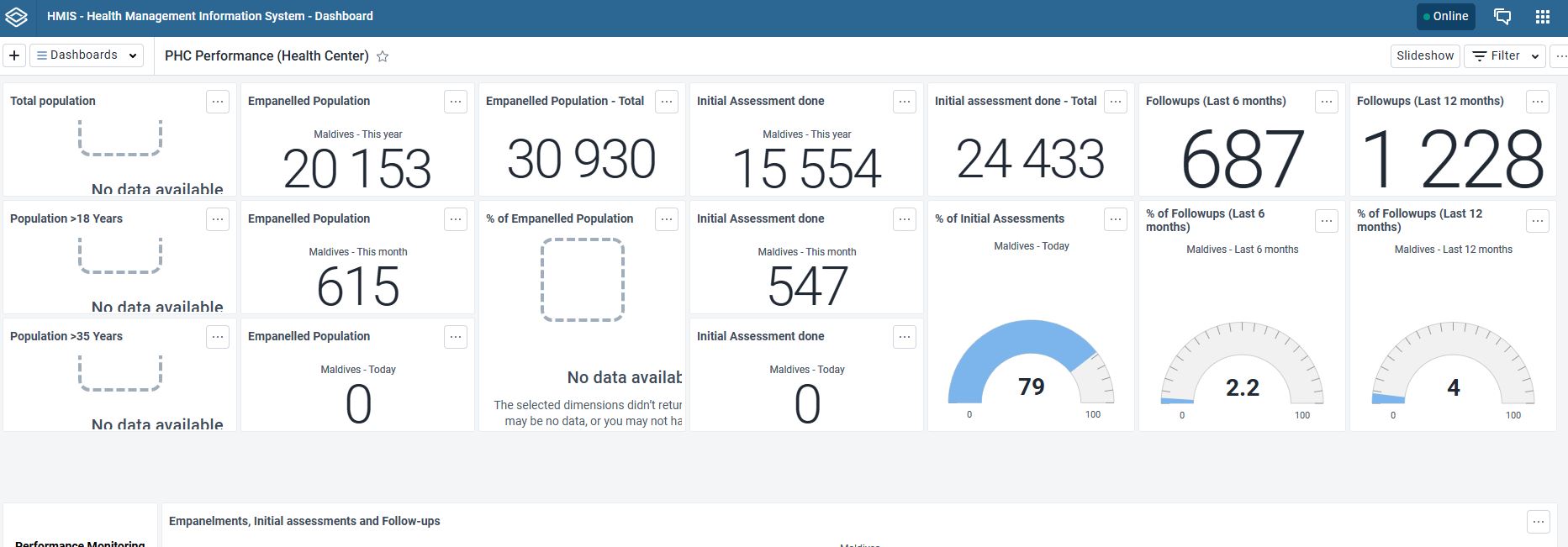Open options for % of Initial Assessments card
This screenshot has width=1568, height=547.
[x=1116, y=219]
